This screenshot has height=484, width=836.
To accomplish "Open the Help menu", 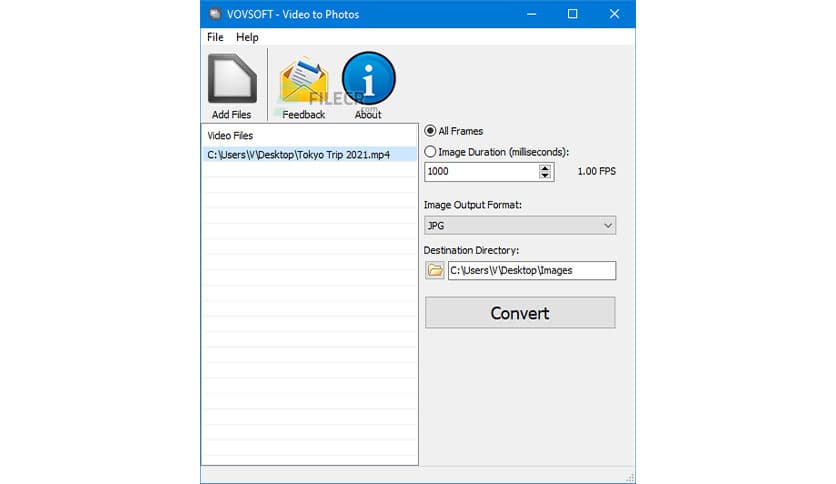I will (247, 37).
